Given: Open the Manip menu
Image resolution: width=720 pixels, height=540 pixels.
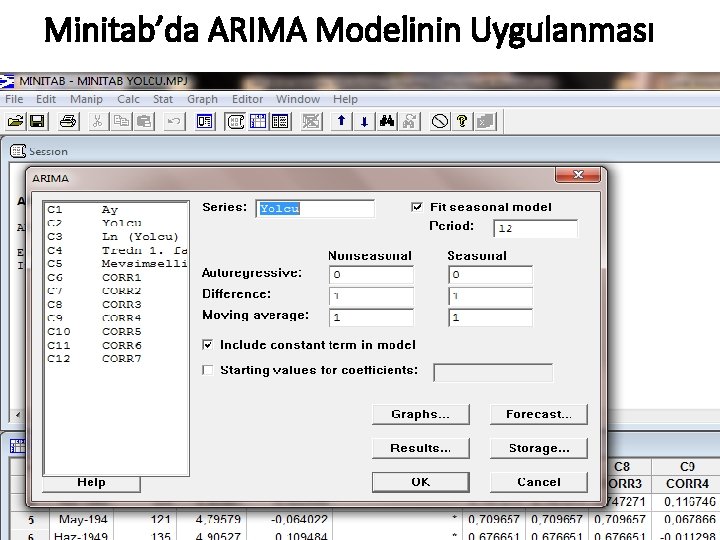Looking at the screenshot, I should pyautogui.click(x=86, y=99).
